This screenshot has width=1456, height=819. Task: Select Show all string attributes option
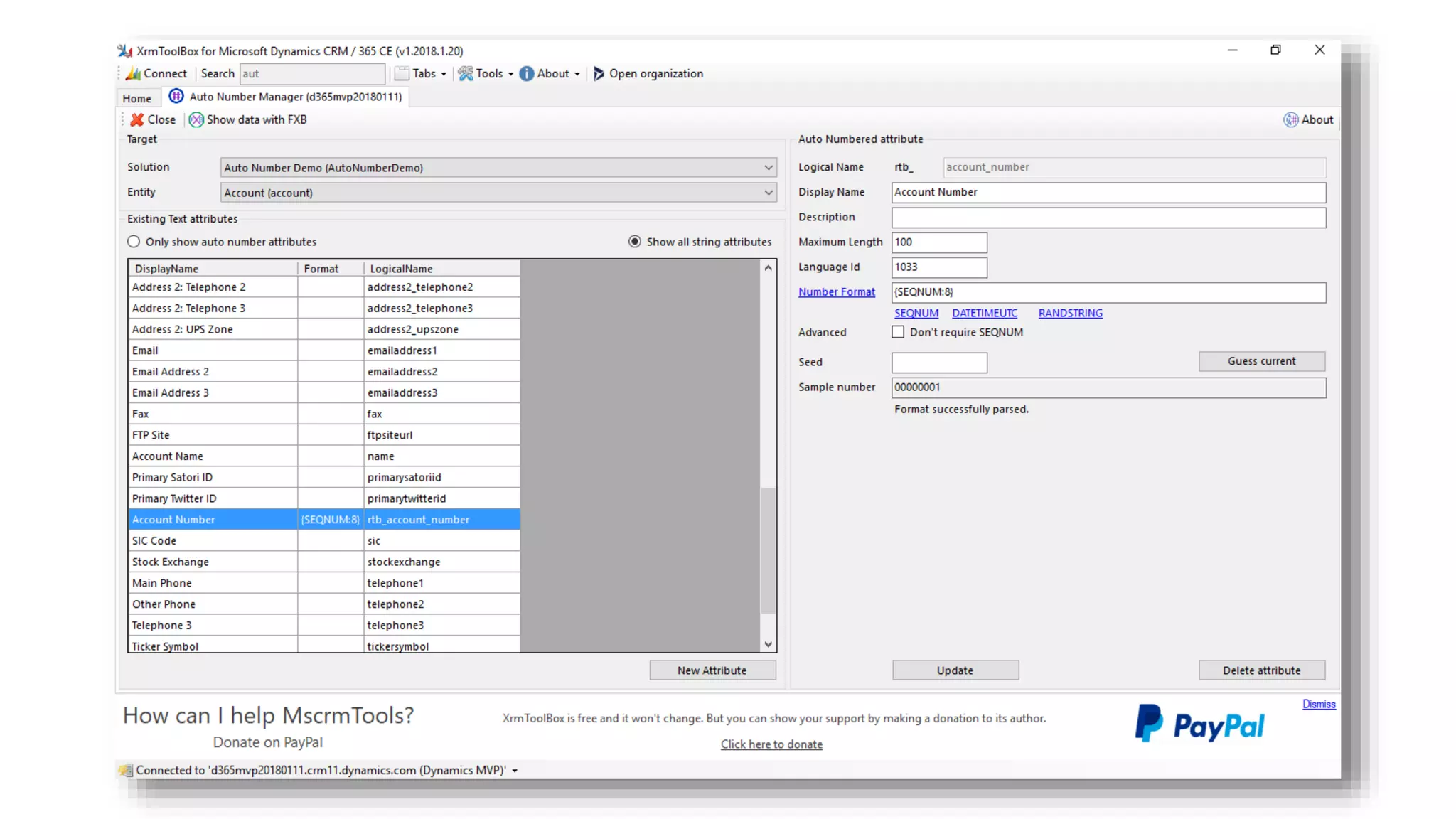pyautogui.click(x=635, y=242)
